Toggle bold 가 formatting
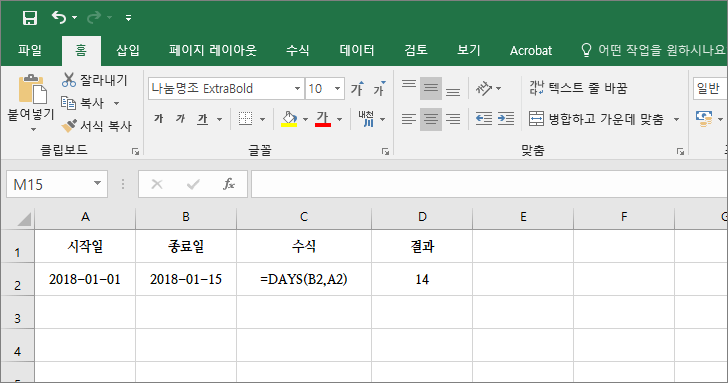 [158, 119]
